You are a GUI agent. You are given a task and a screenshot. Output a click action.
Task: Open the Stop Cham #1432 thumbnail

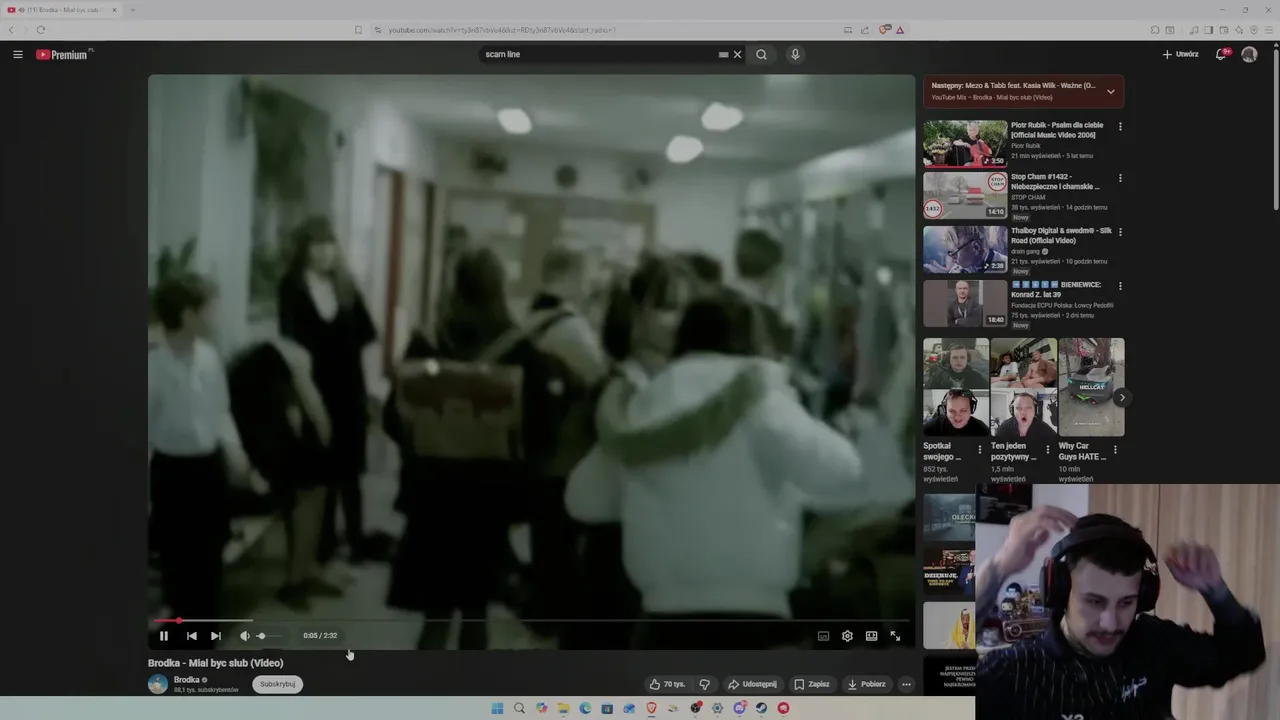965,196
